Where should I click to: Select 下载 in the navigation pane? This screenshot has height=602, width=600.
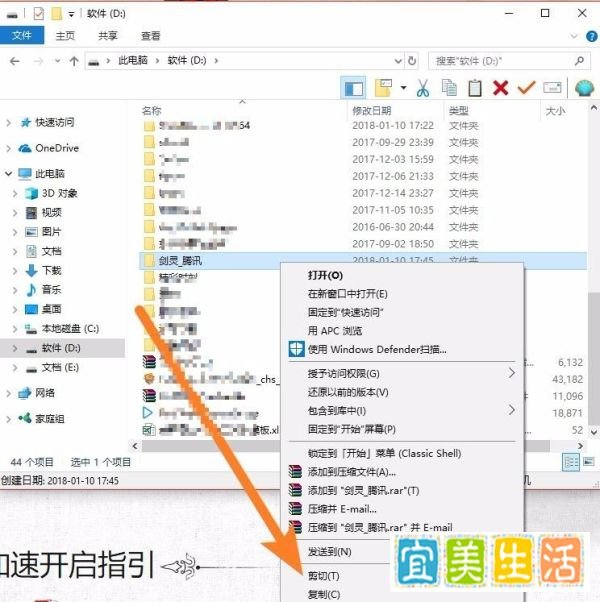click(51, 270)
